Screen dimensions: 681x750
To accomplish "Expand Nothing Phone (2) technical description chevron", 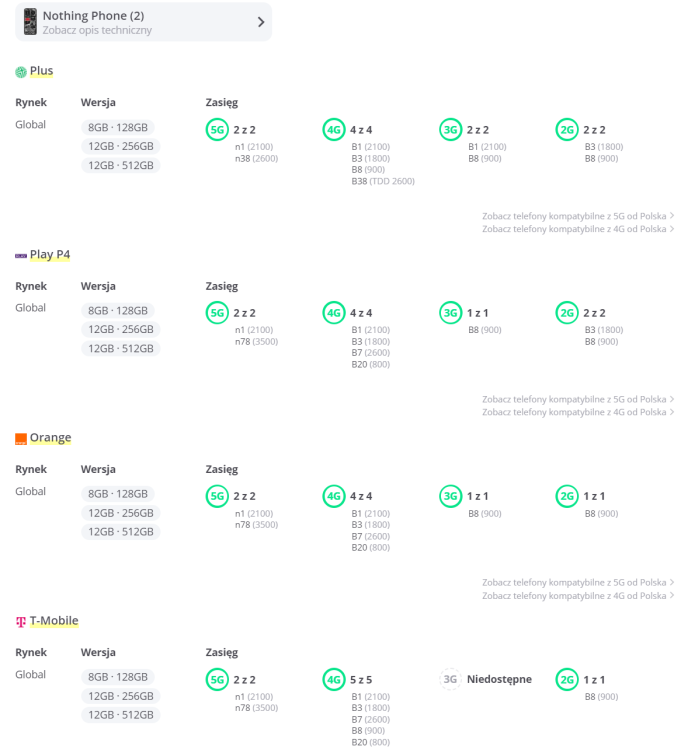I will (261, 22).
